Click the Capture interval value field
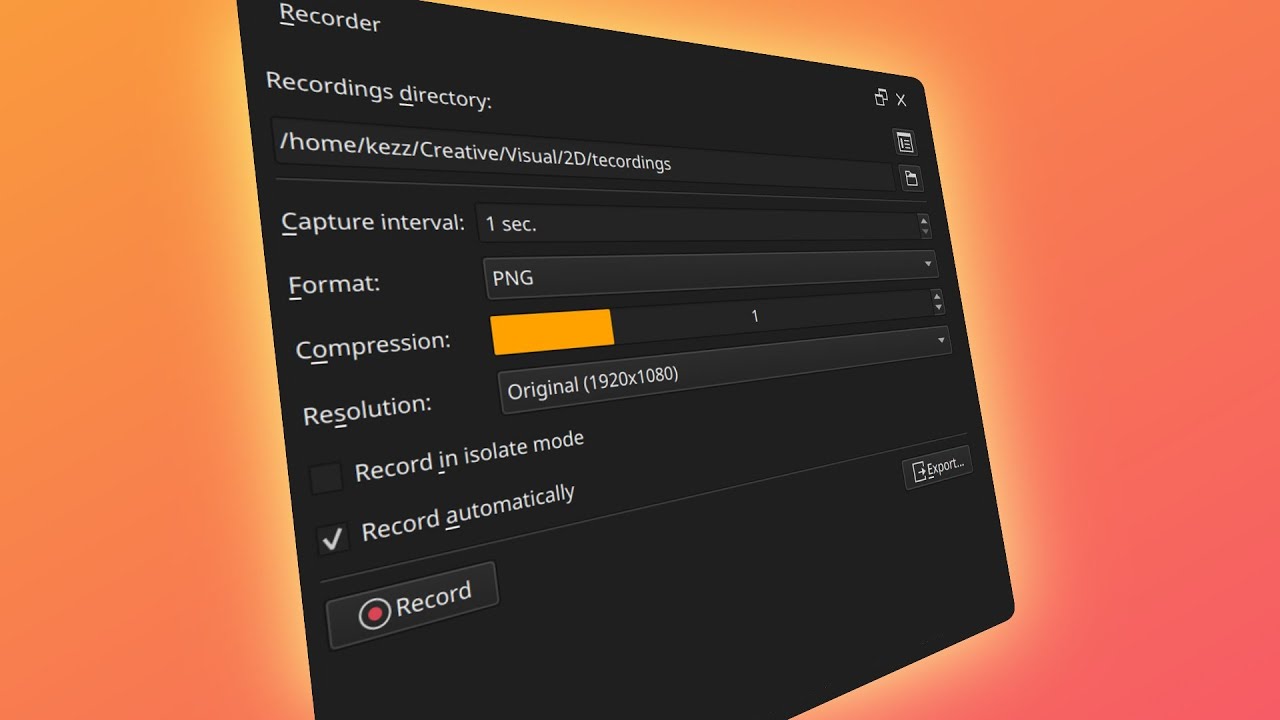This screenshot has width=1280, height=720. pos(697,224)
